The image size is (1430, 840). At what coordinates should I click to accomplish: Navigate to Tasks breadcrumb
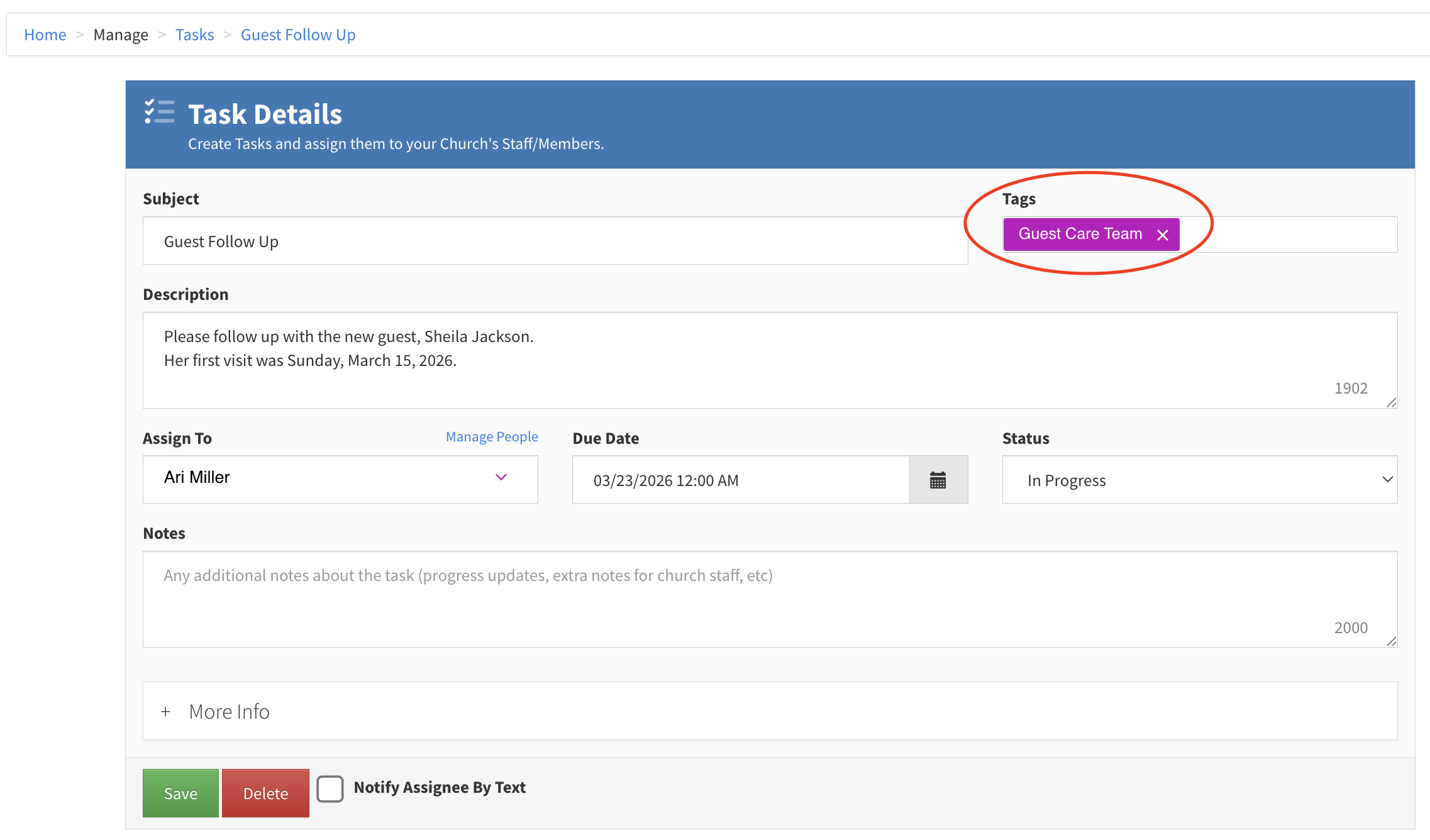click(194, 35)
